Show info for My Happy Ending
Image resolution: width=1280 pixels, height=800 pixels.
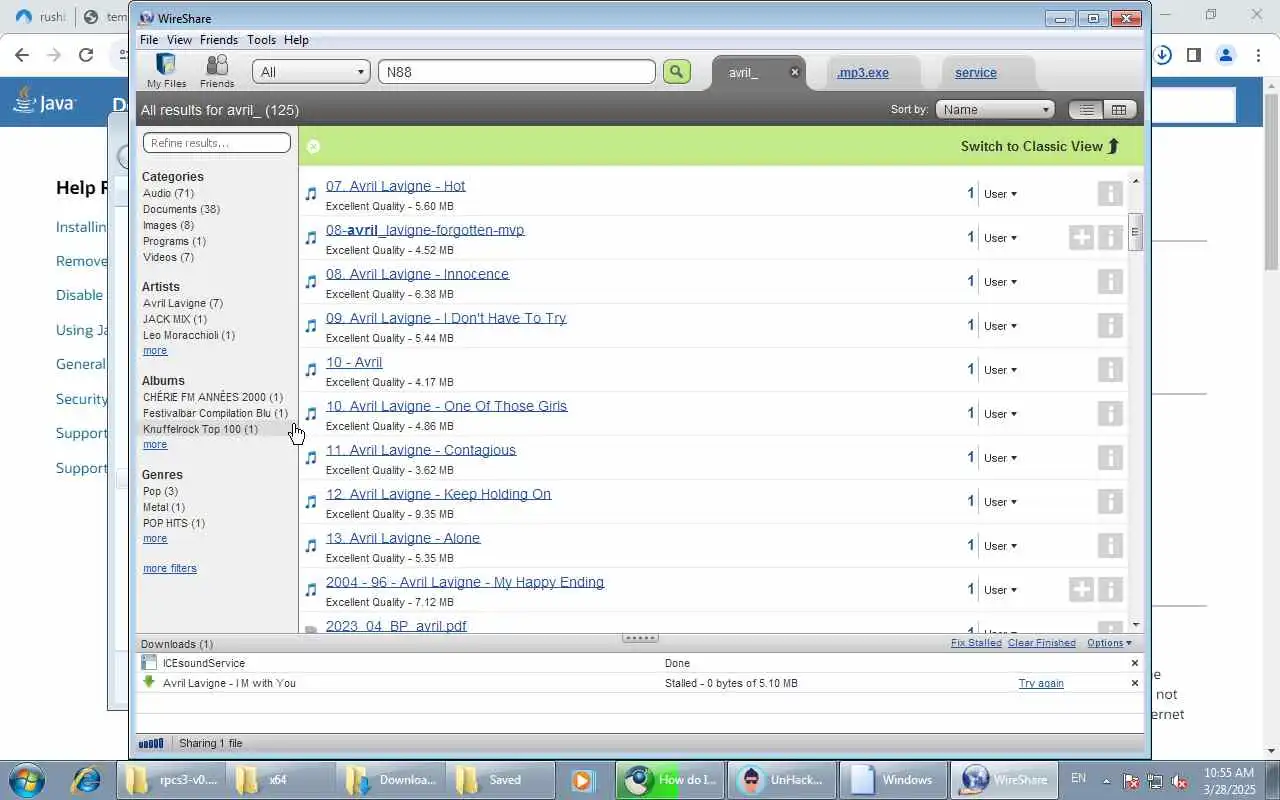(x=1110, y=590)
